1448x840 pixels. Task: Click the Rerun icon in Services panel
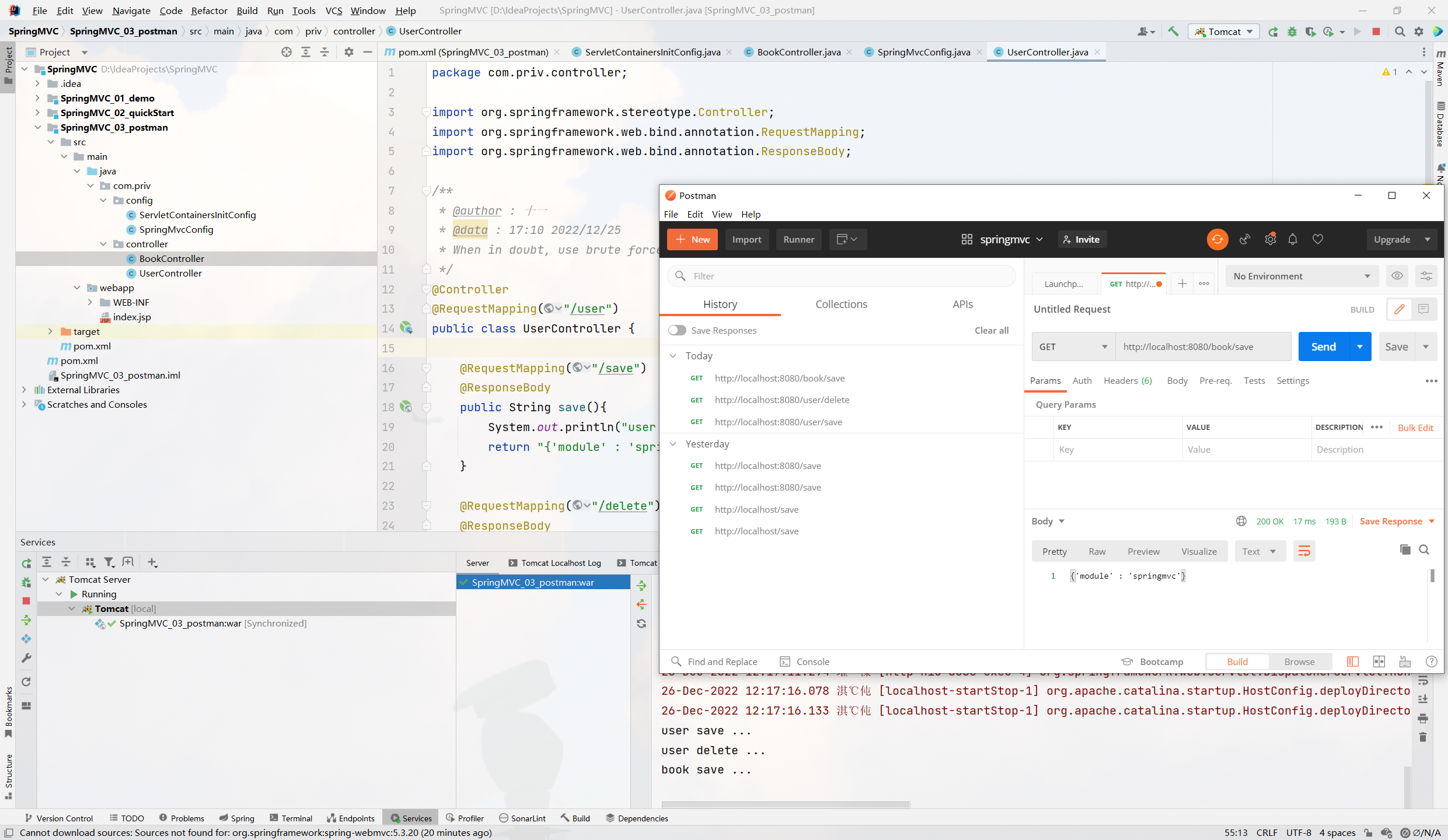[x=26, y=563]
